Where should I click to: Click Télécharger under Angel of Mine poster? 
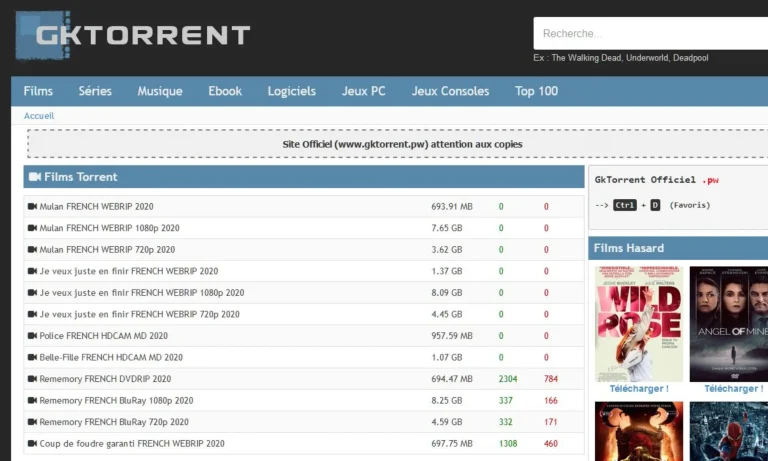coord(732,388)
